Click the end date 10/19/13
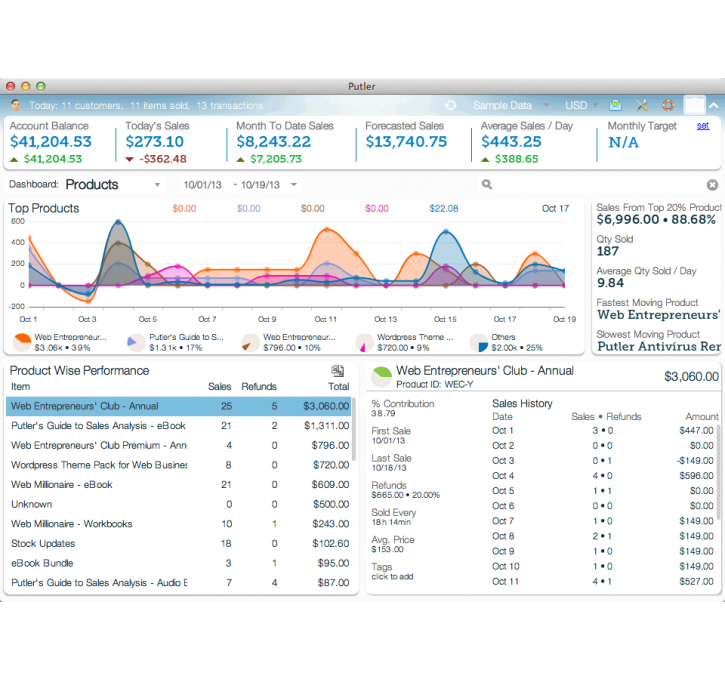Screen dimensions: 725x680 [x=260, y=185]
